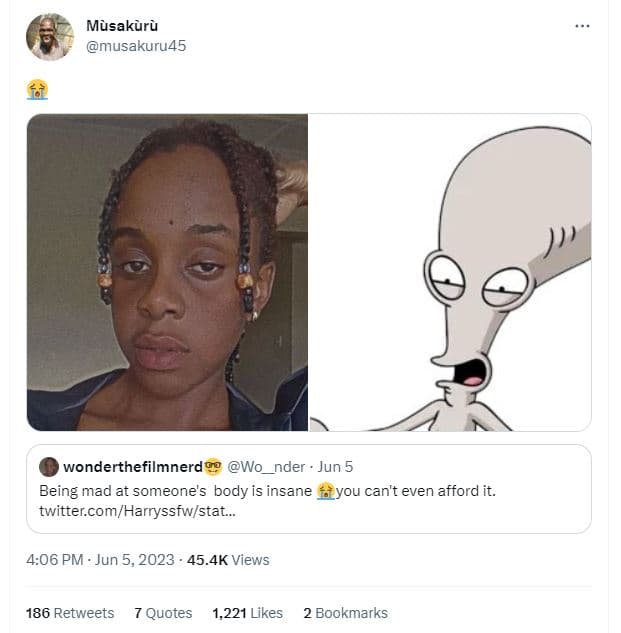Open Mùsakùrù display name link
Viewport: 621px width, 633px height.
[x=122, y=26]
